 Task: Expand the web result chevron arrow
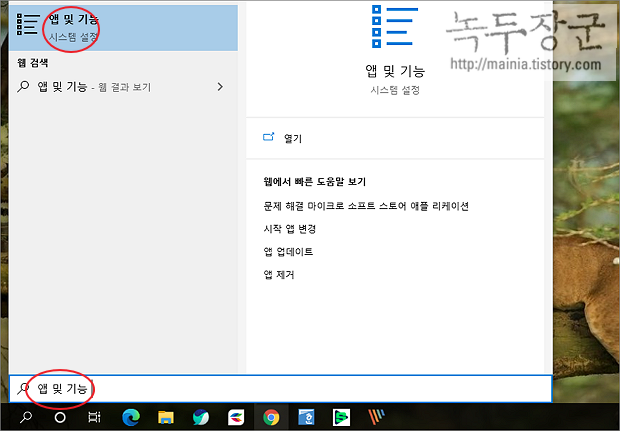coord(220,87)
